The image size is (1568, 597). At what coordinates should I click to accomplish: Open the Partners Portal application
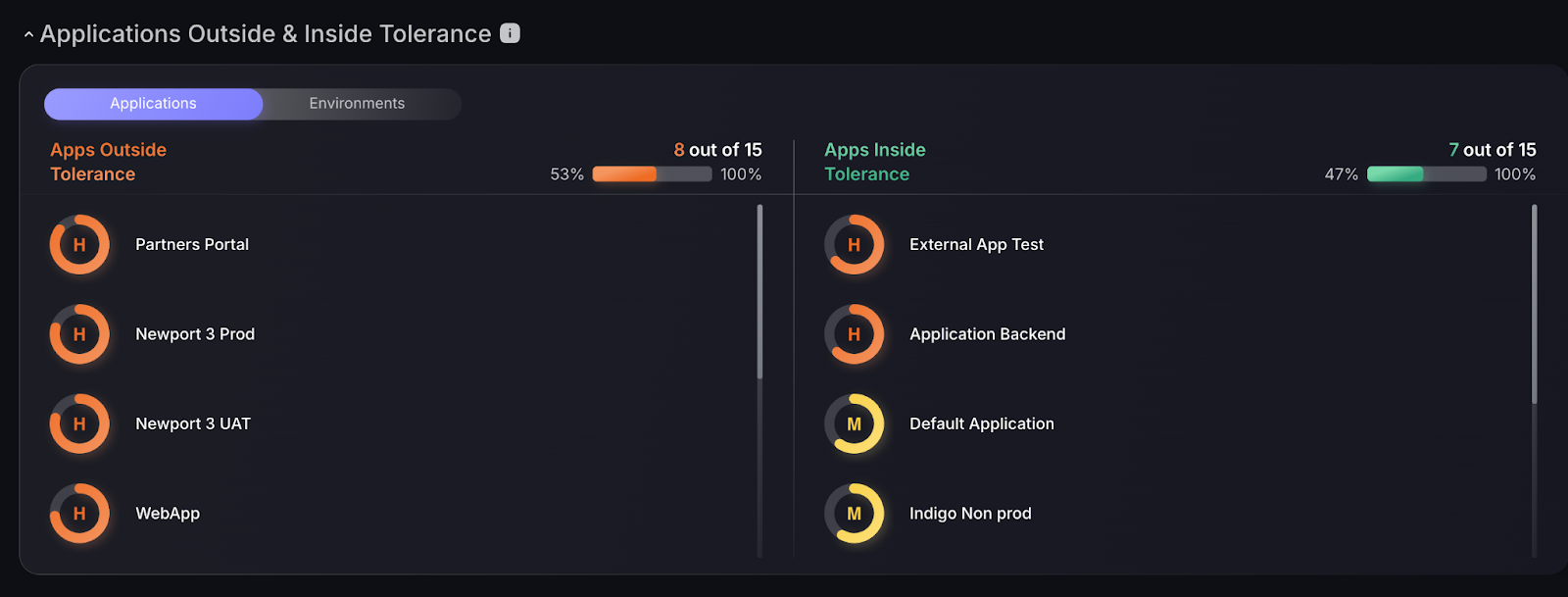coord(192,245)
